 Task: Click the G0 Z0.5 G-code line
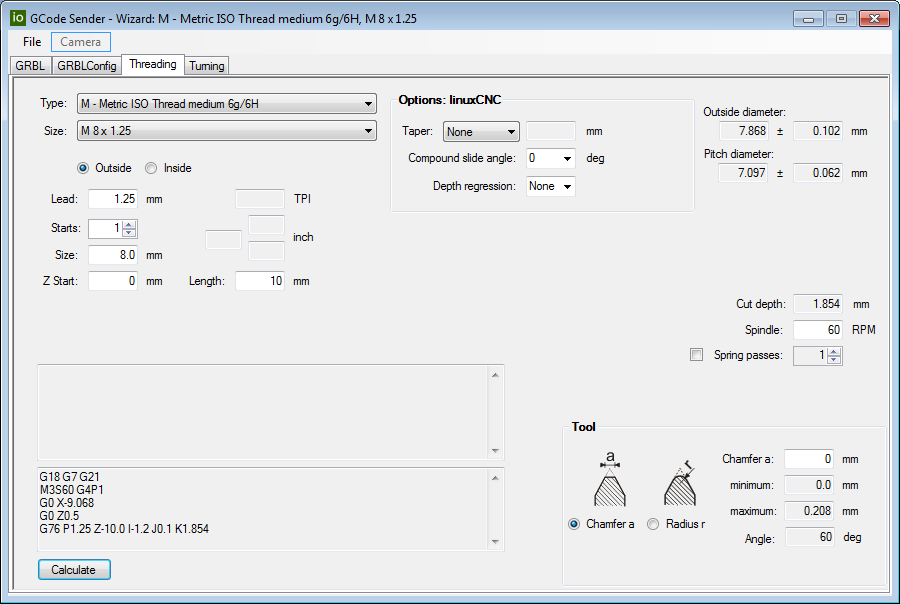[59, 516]
